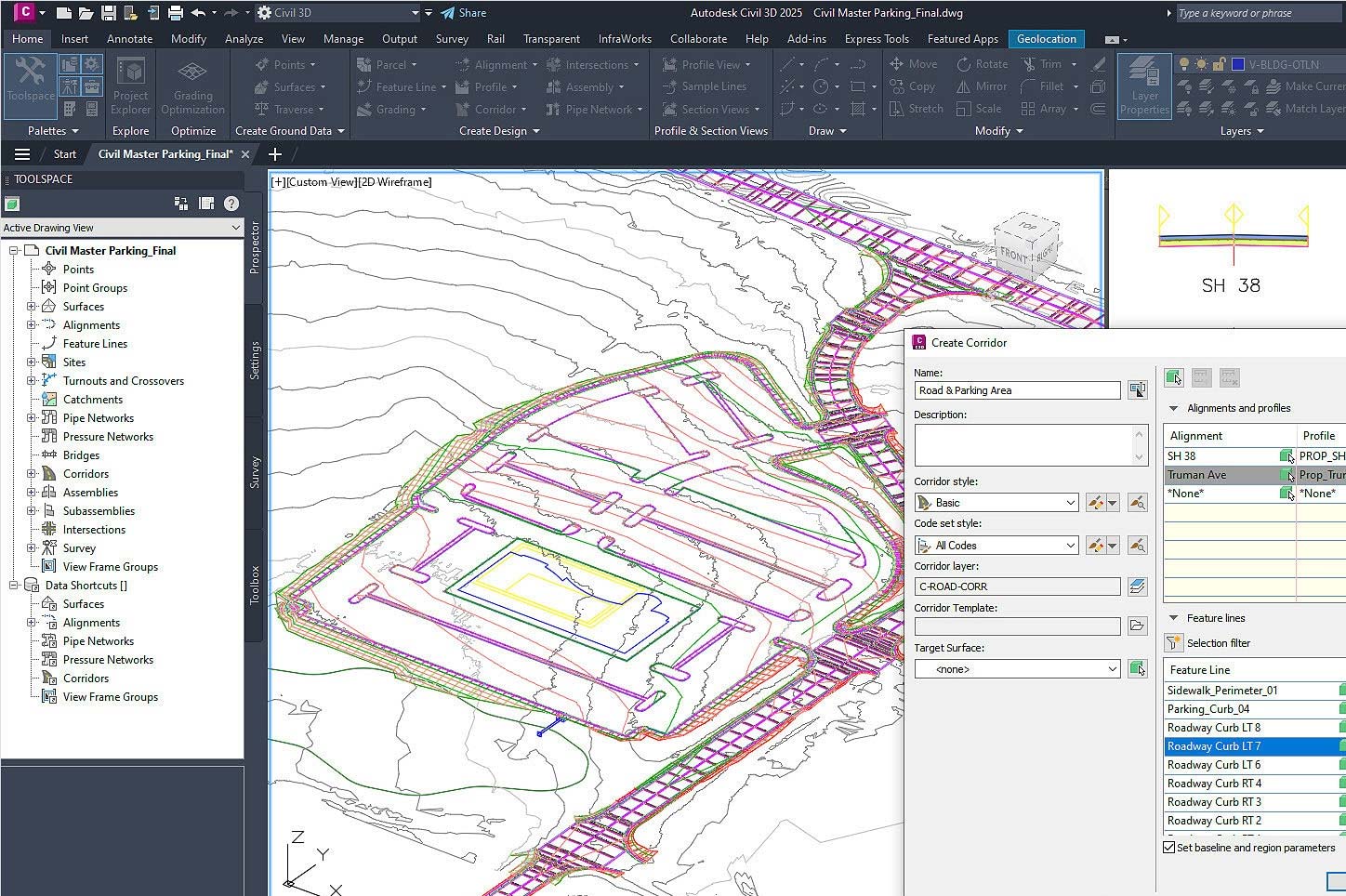Image resolution: width=1346 pixels, height=896 pixels.
Task: Pick a corridor style from drawing icon
Action: (1137, 503)
